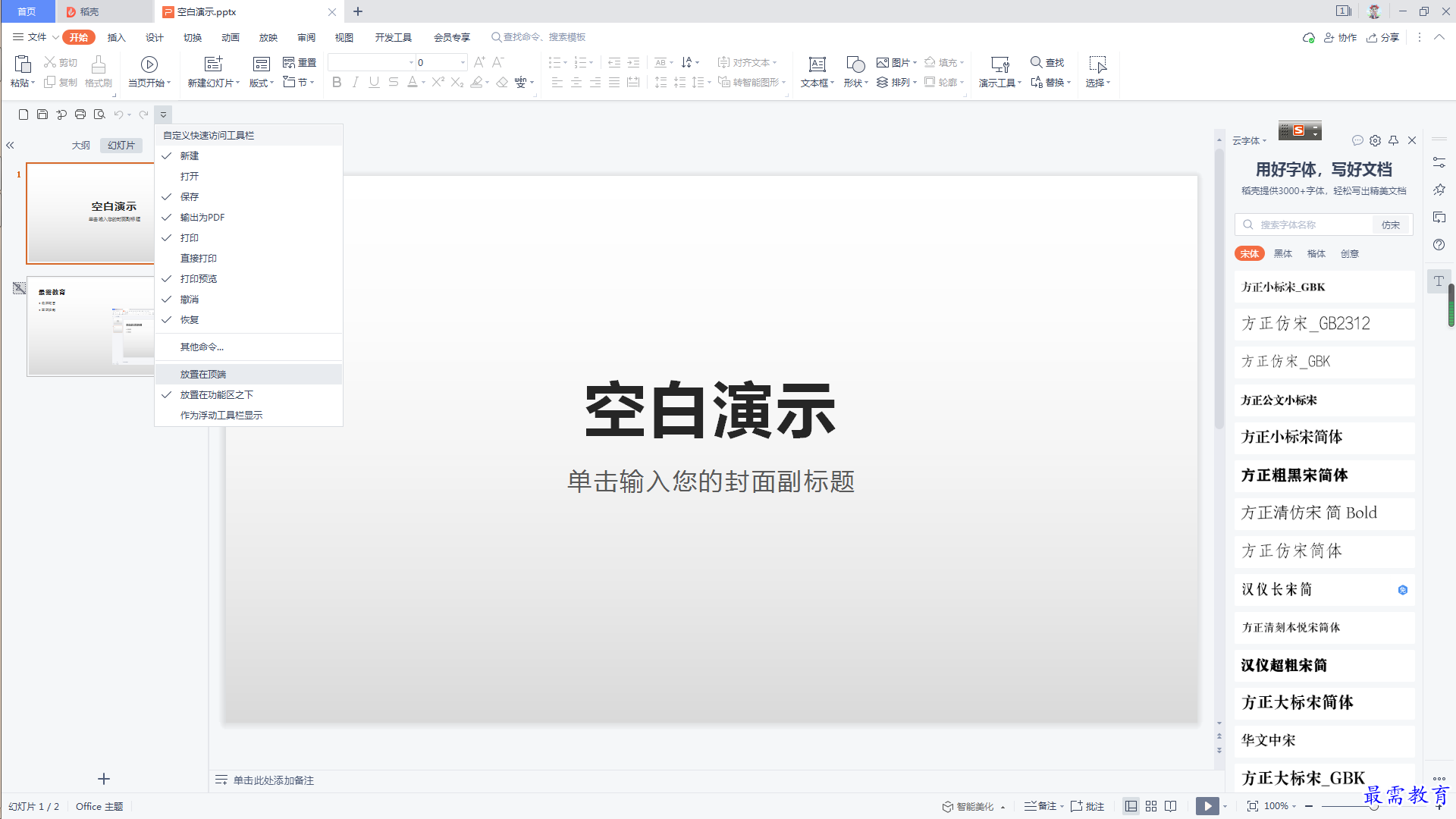Uncheck 打印预览 menu option
Image resolution: width=1456 pixels, height=819 pixels.
pos(249,278)
